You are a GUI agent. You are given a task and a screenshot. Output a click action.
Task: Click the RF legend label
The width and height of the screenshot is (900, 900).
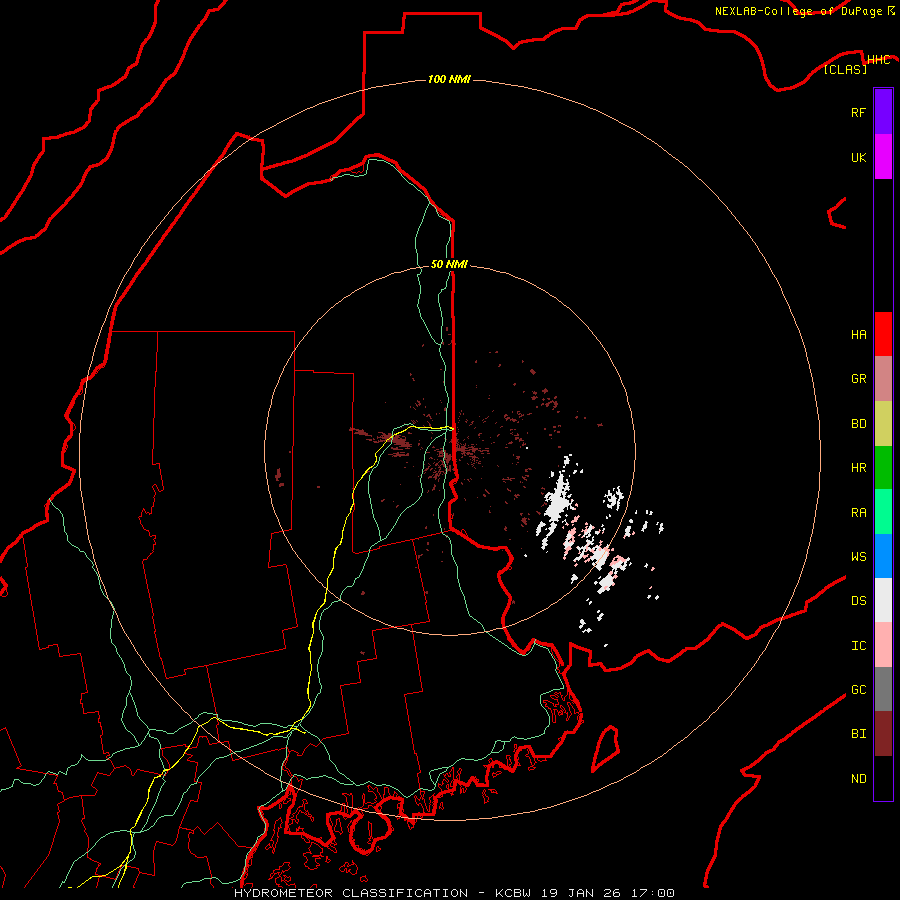pos(858,112)
